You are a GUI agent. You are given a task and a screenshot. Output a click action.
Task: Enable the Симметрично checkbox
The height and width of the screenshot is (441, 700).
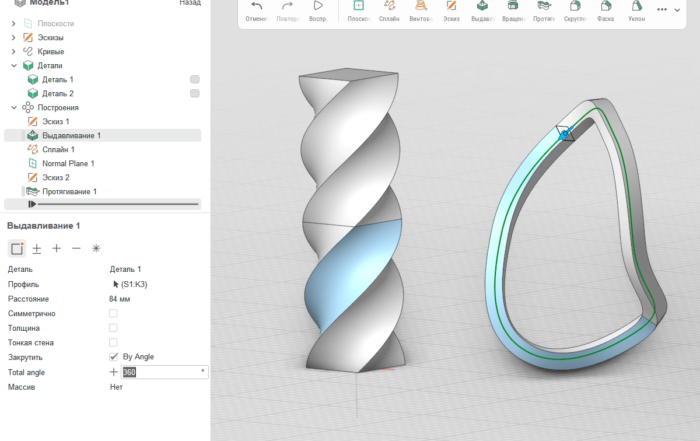click(113, 314)
